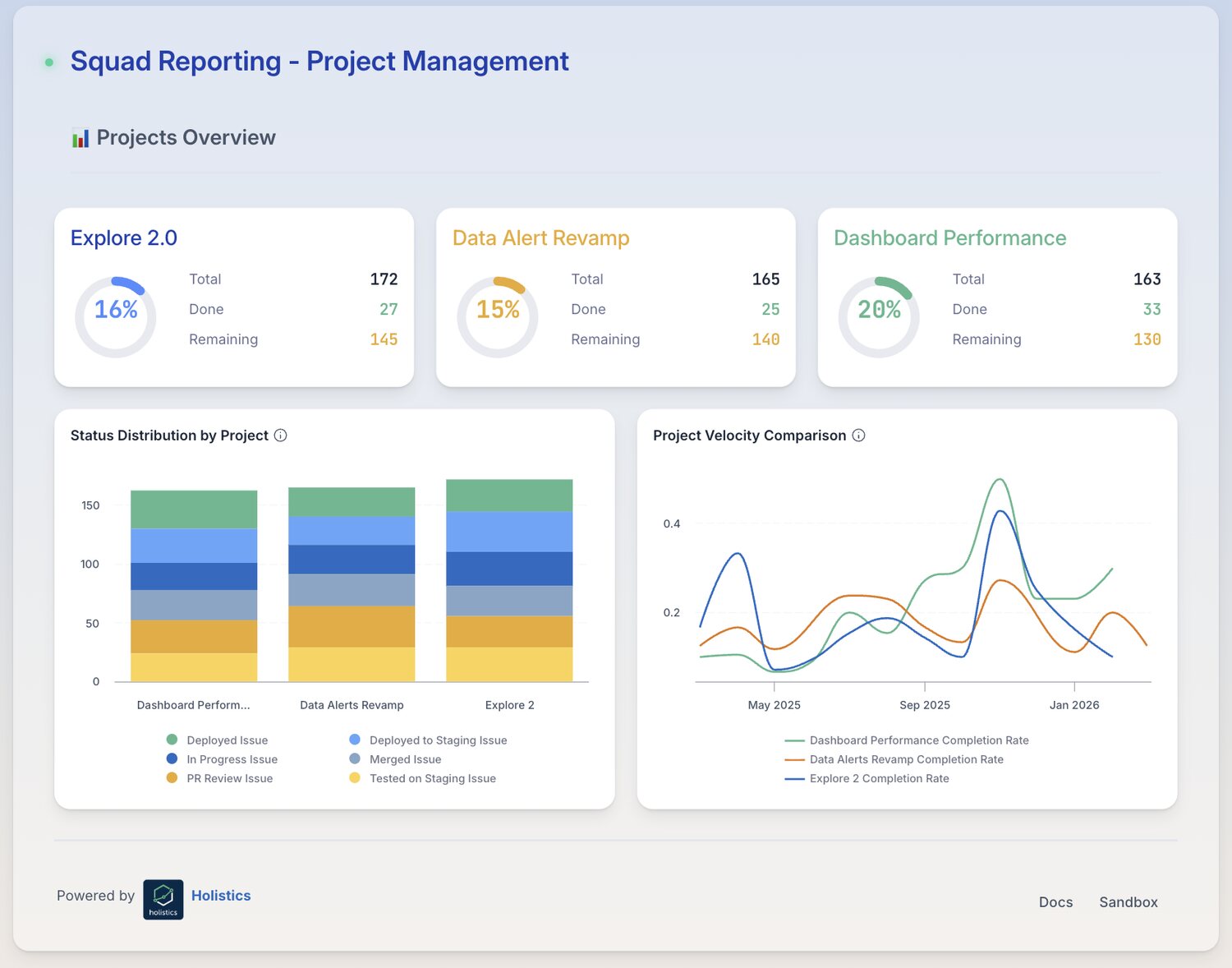
Task: Open the Sandbox link
Action: (x=1129, y=902)
